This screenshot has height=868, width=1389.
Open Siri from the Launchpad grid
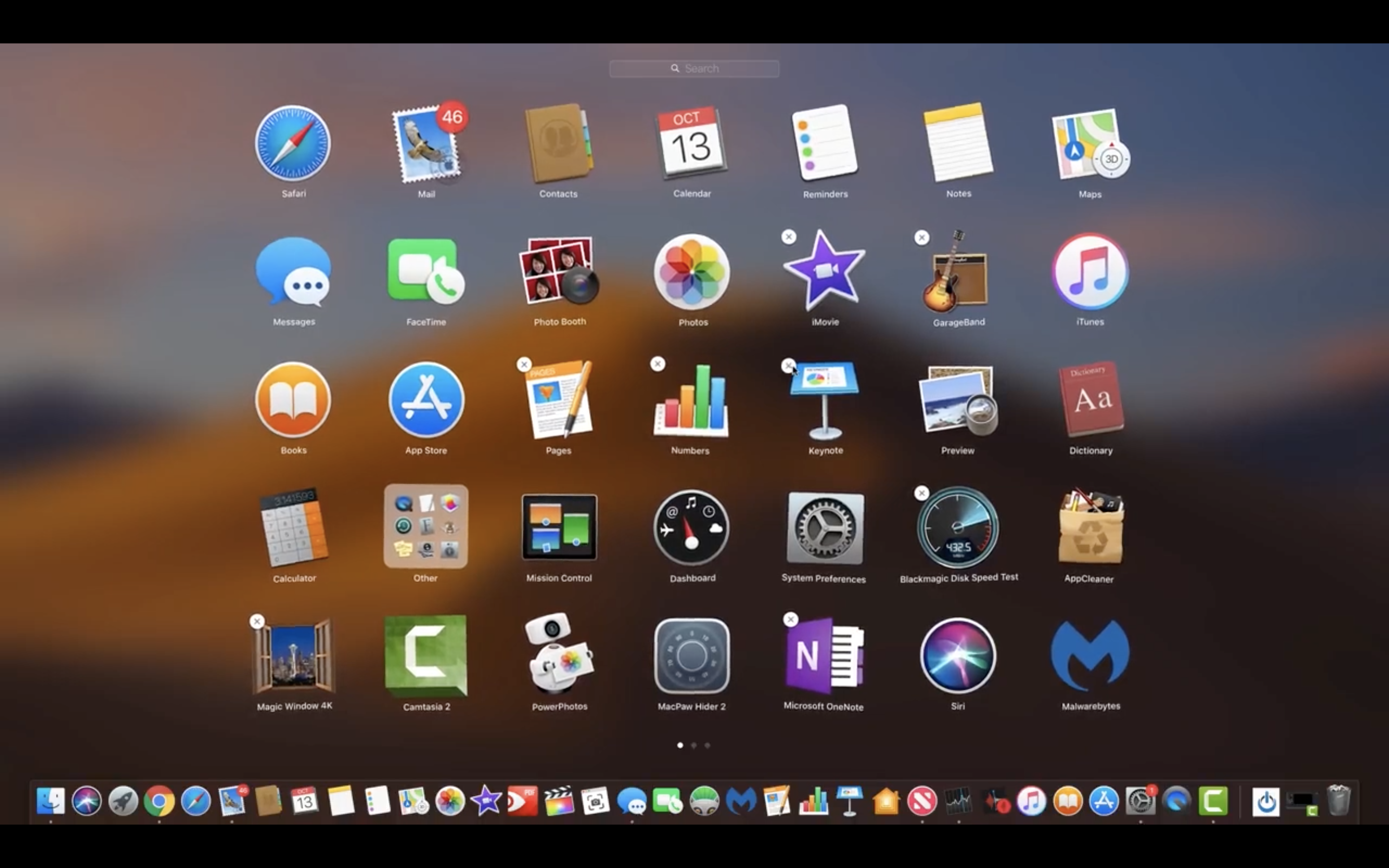click(x=958, y=656)
